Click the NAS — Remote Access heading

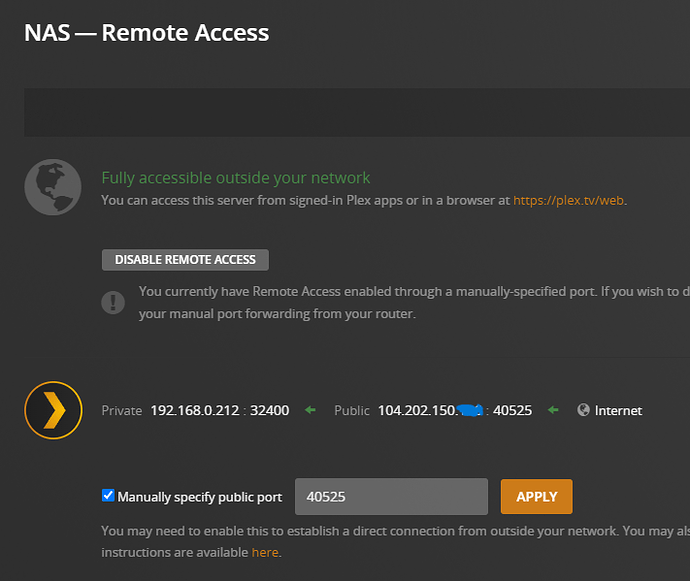point(146,33)
